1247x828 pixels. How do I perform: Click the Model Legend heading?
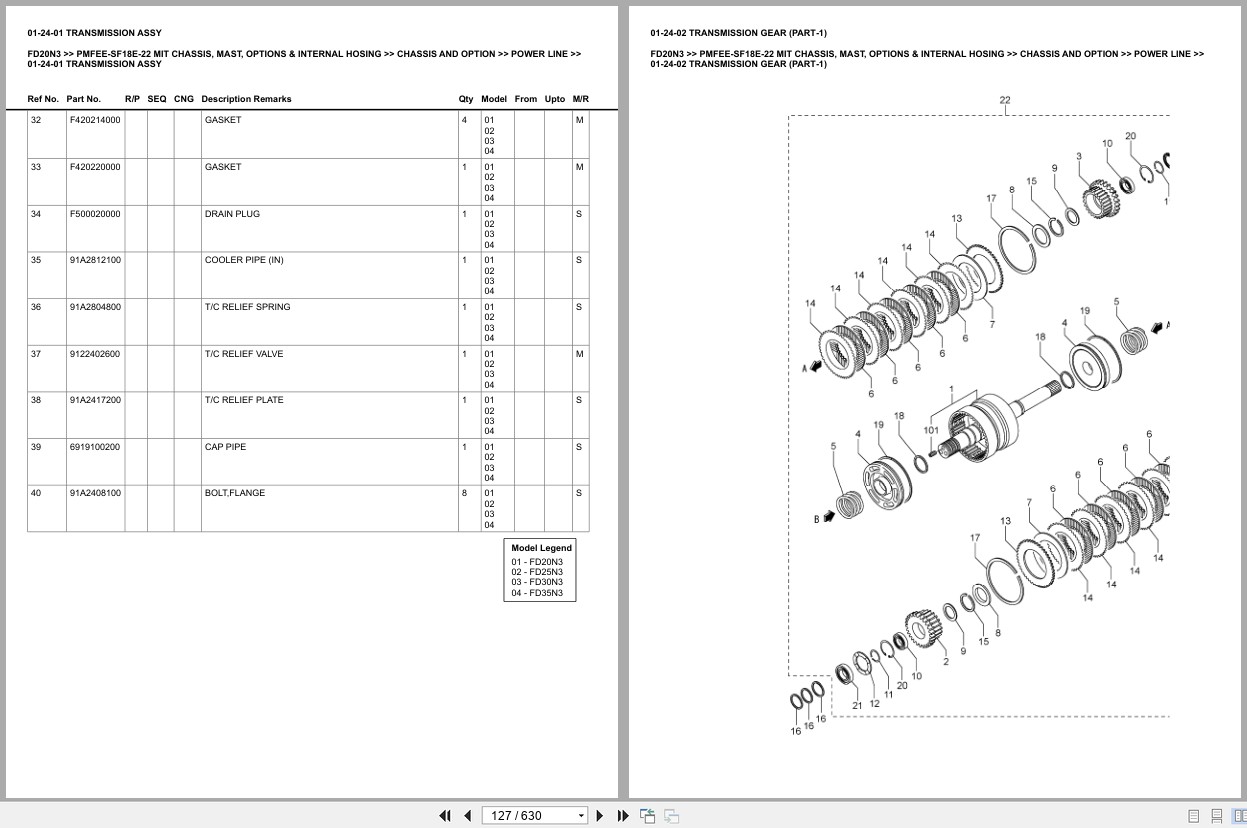tap(541, 548)
